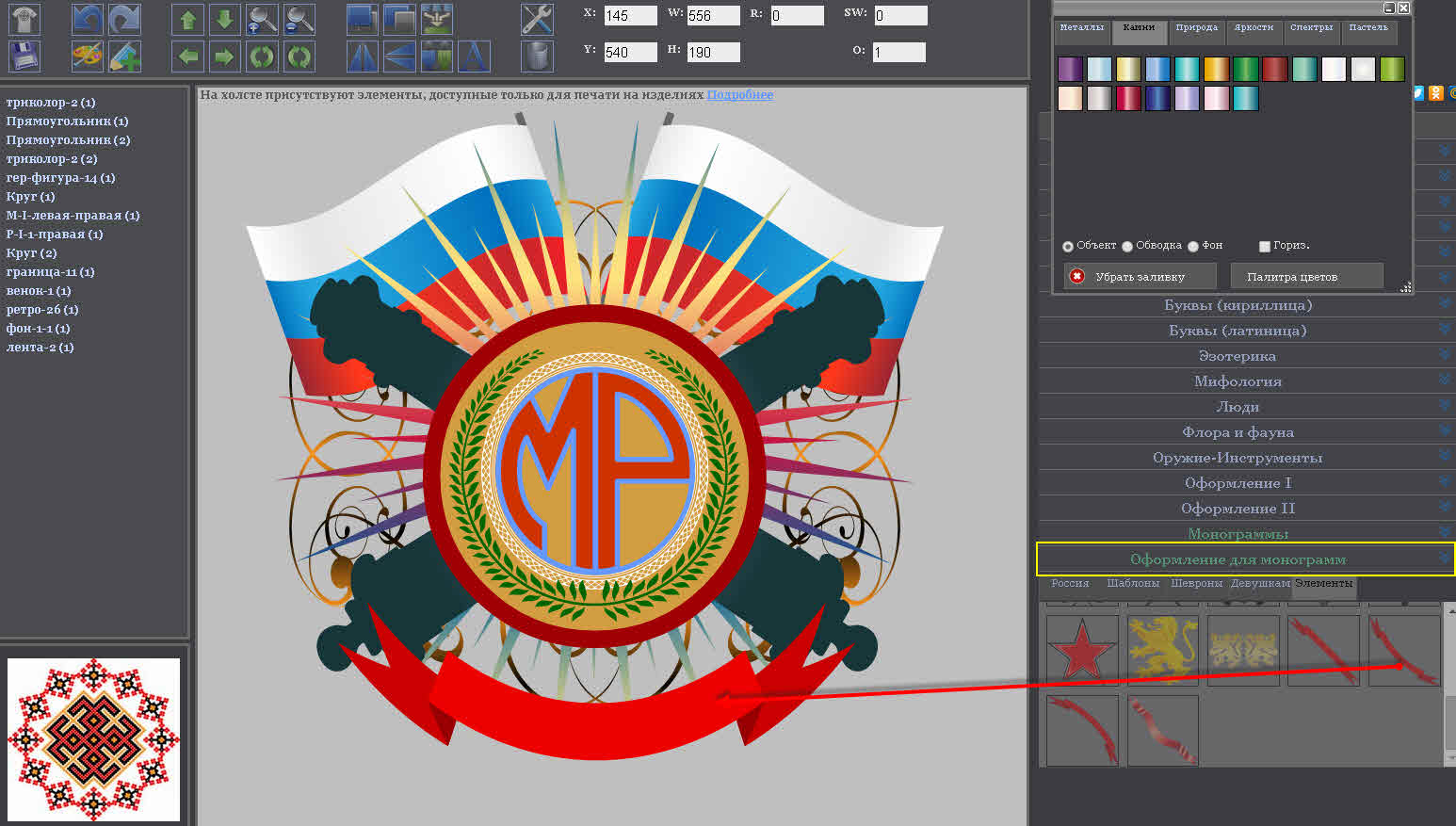Click the blue-green downward arrows icon
Image resolution: width=1456 pixels, height=826 pixels.
click(x=436, y=57)
